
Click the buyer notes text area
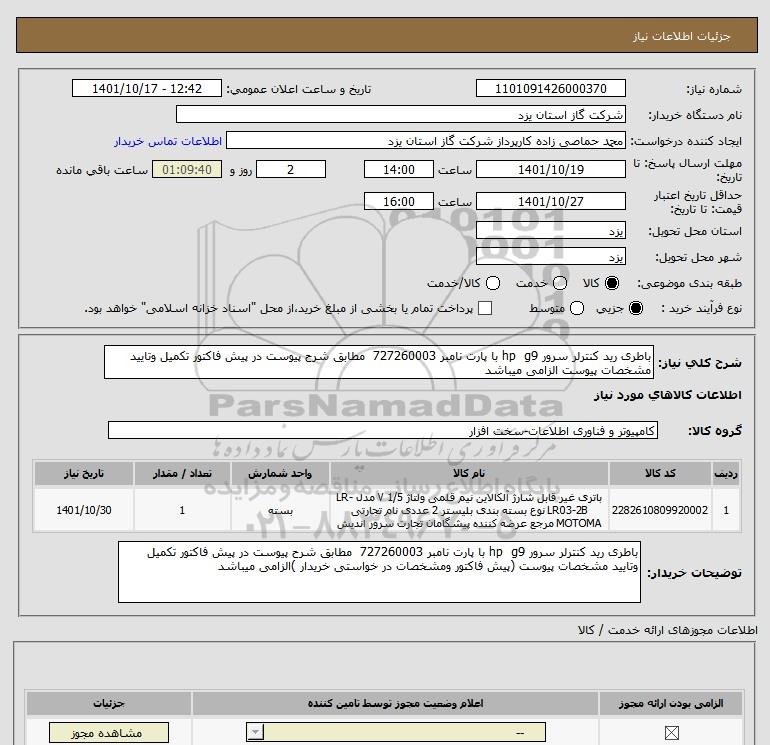379,572
